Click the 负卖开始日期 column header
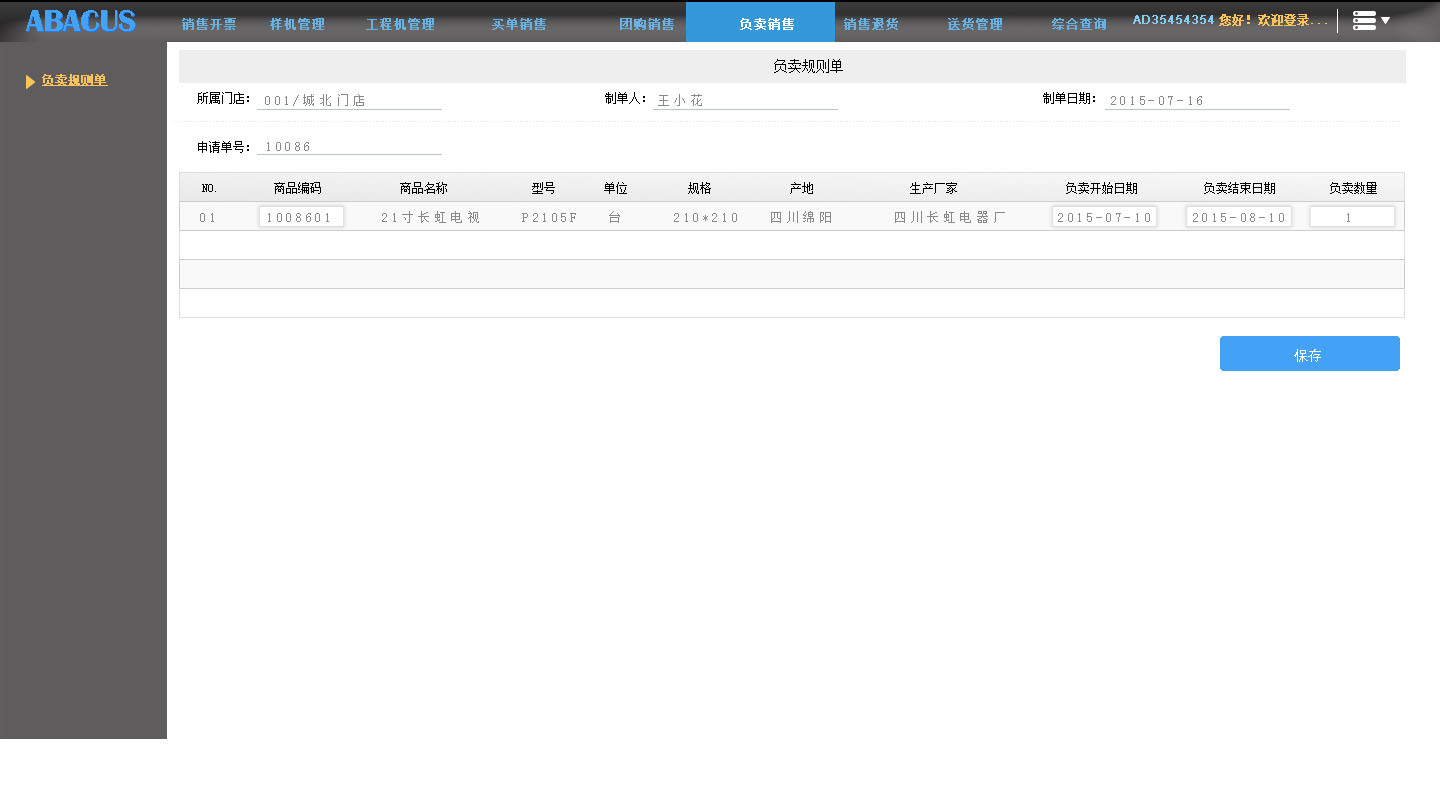Screen dimensions: 1440x800 pos(1101,188)
